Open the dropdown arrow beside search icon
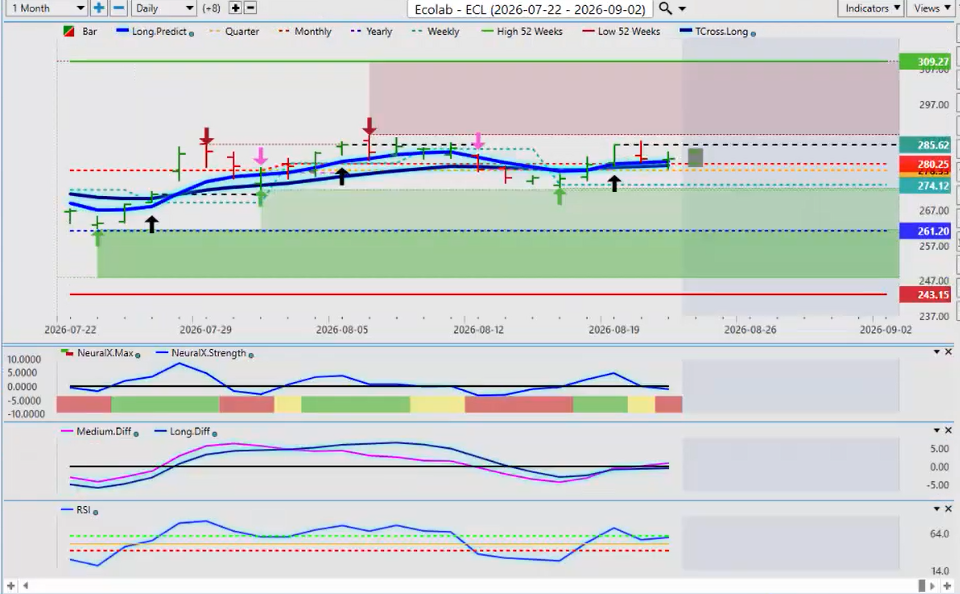Screen dimensions: 960x594 [682, 9]
